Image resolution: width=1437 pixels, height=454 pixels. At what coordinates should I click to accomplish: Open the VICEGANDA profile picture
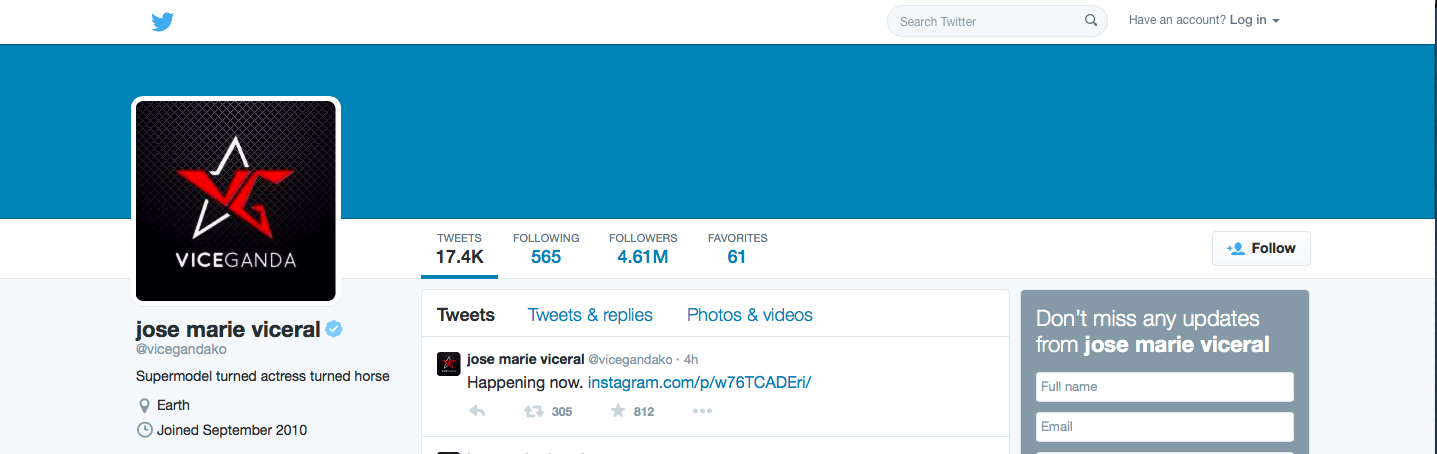pos(236,200)
